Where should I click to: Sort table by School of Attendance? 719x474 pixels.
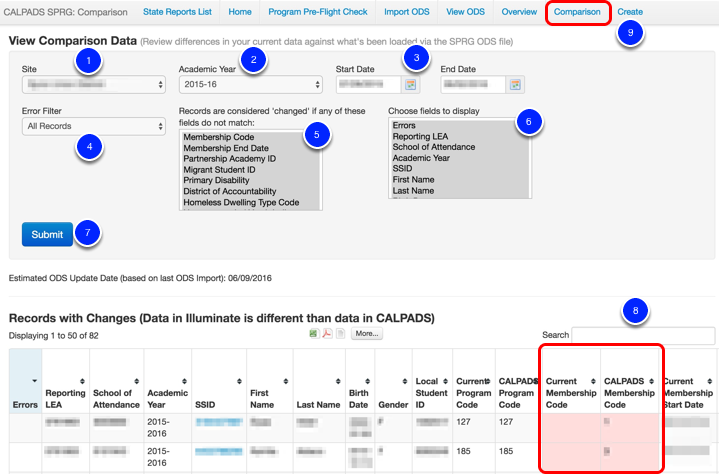(x=136, y=381)
